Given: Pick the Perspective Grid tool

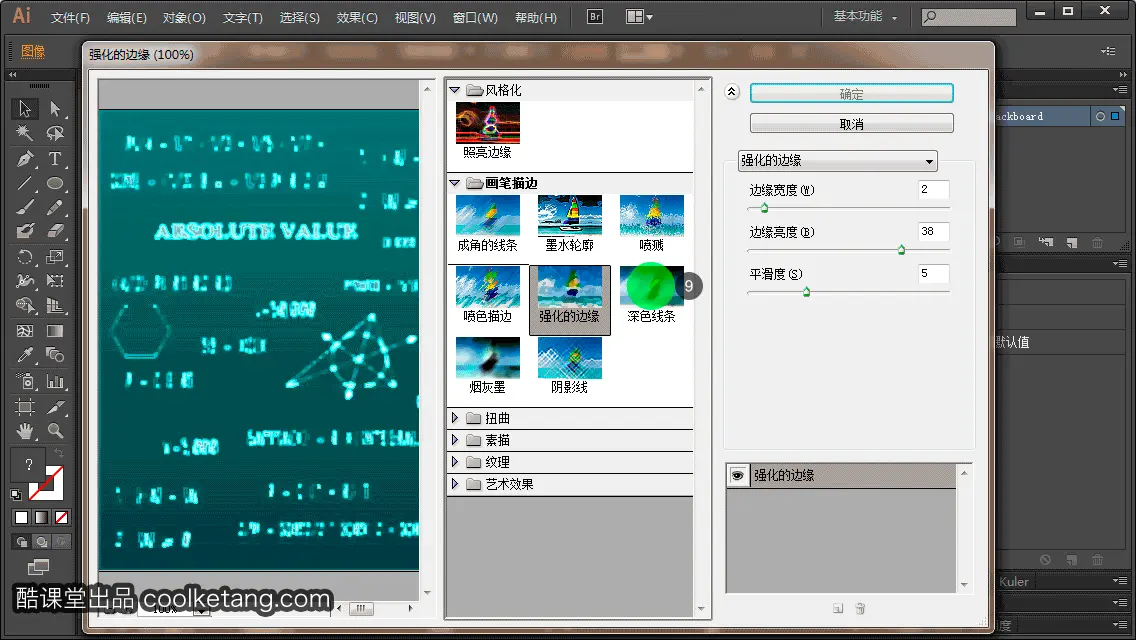Looking at the screenshot, I should [55, 306].
